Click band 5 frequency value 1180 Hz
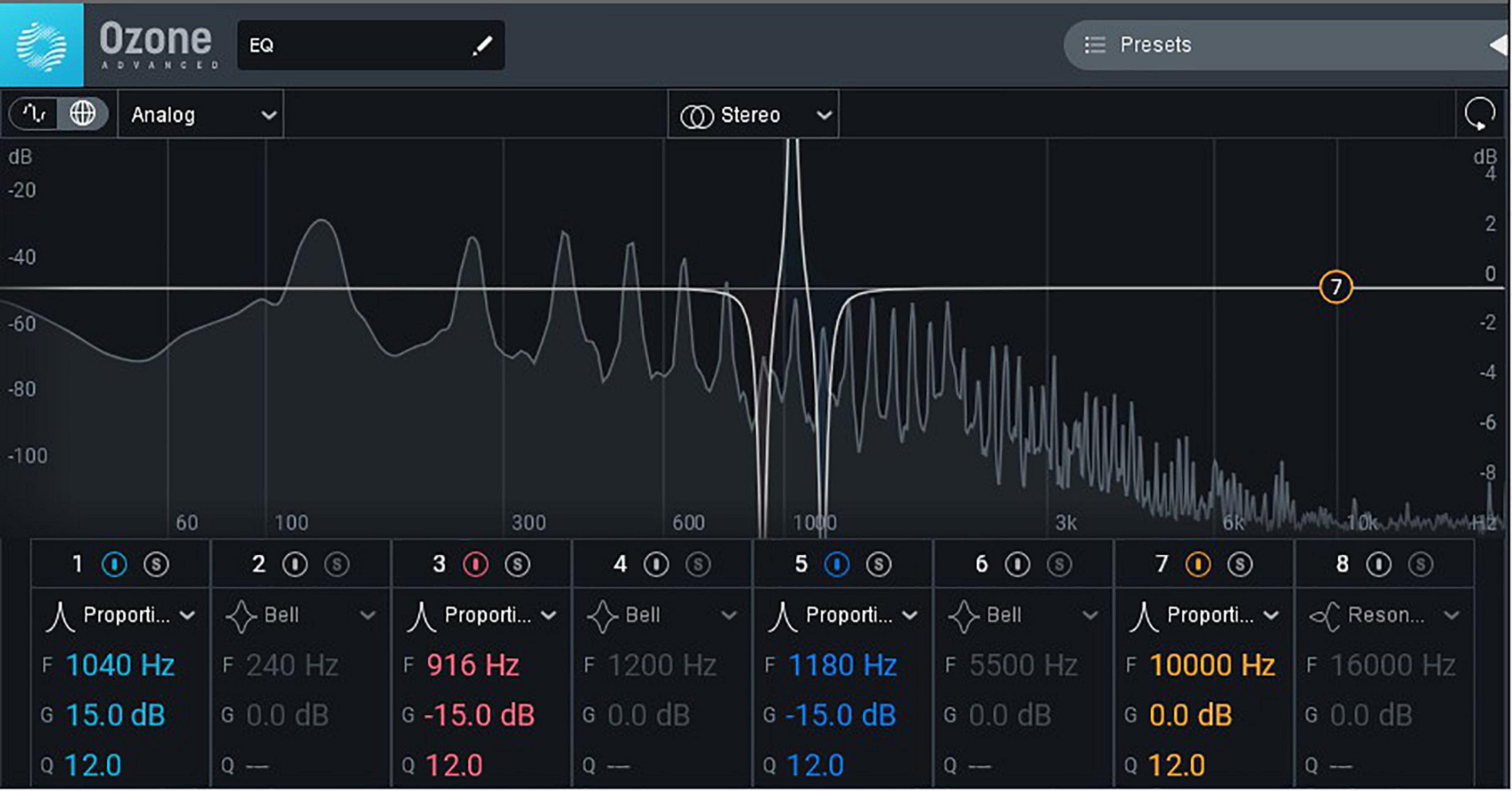 (x=842, y=665)
